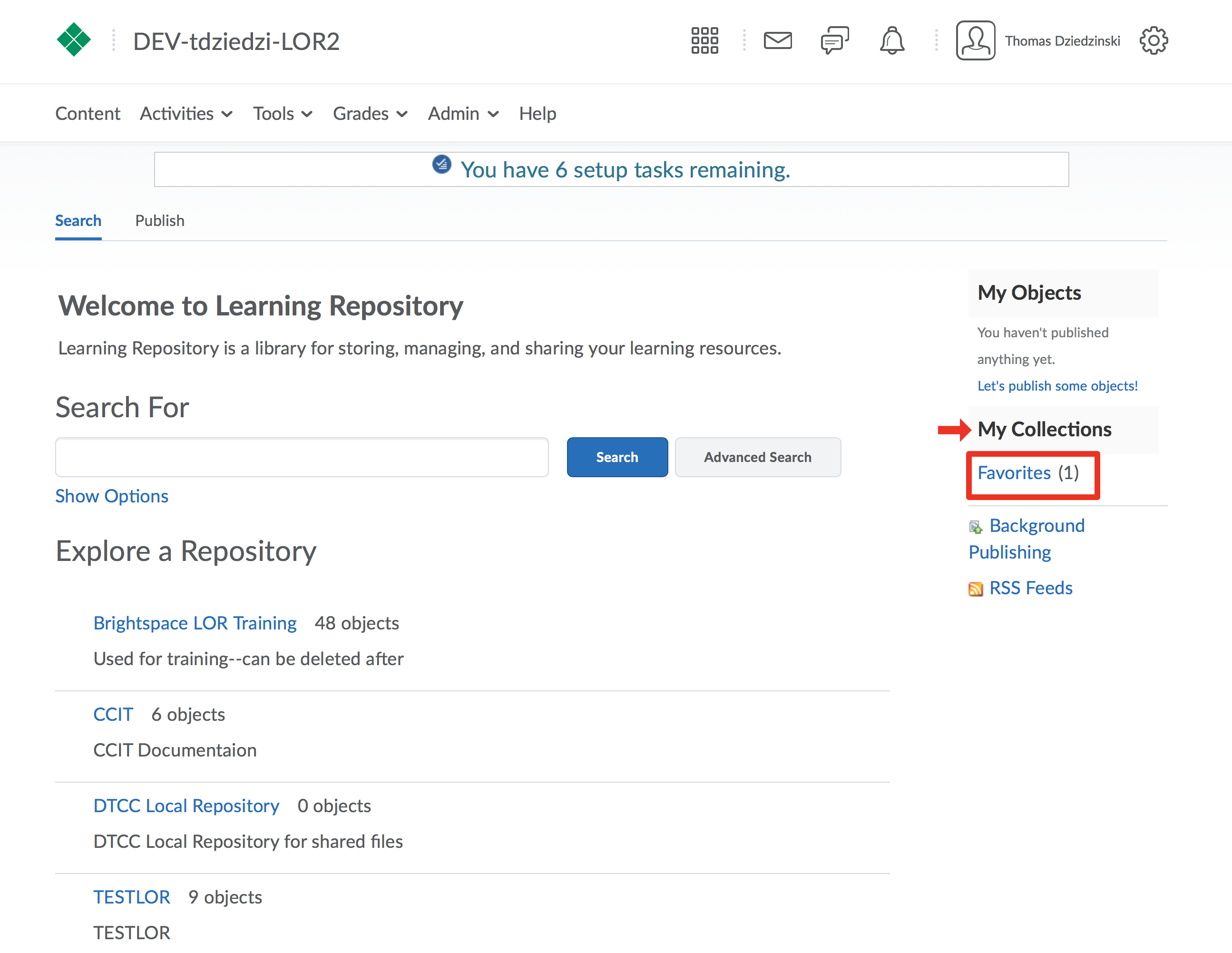1232x953 pixels.
Task: Open the message alerts envelope icon
Action: tap(778, 40)
